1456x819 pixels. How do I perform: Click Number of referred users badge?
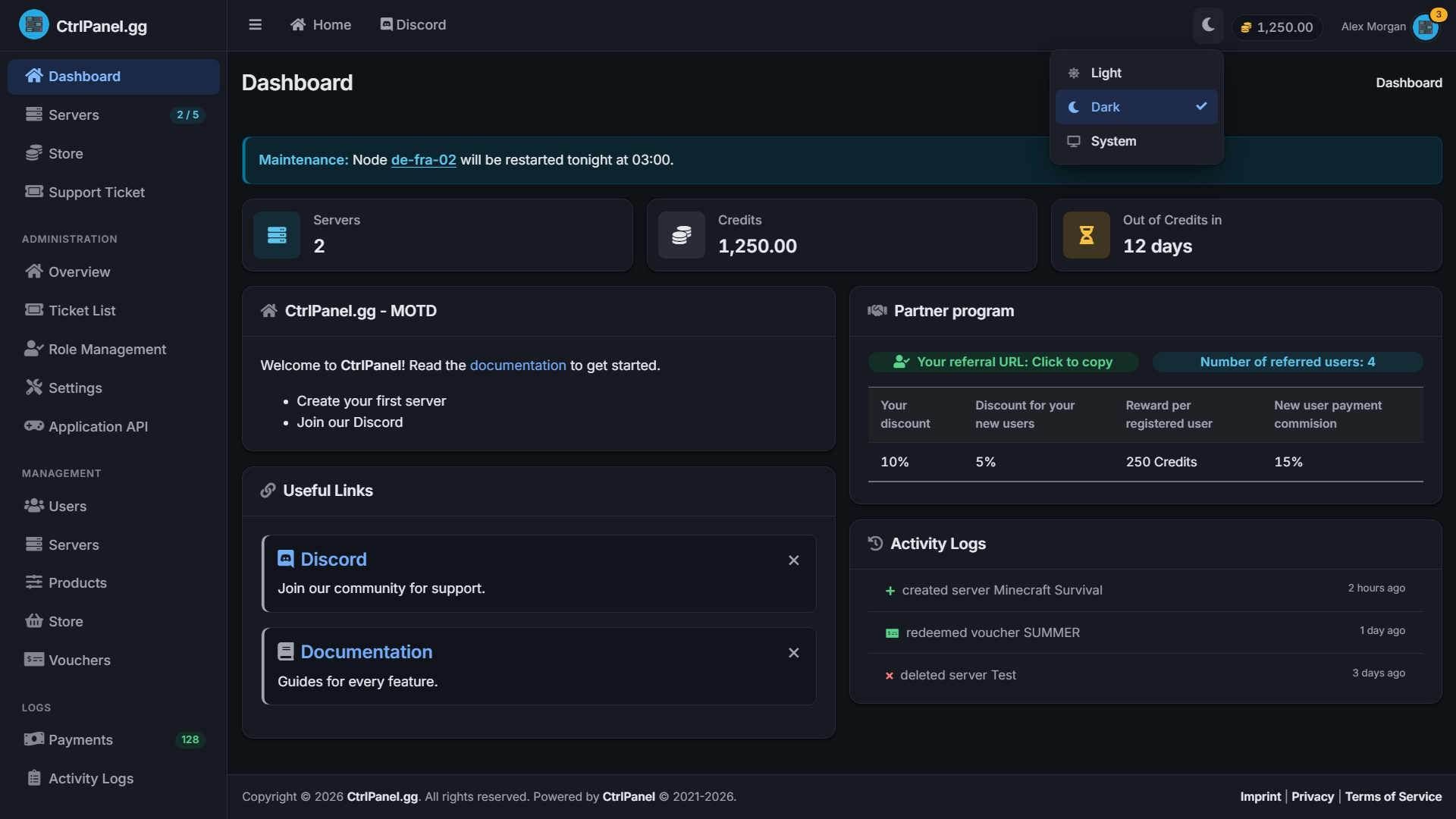click(1288, 362)
